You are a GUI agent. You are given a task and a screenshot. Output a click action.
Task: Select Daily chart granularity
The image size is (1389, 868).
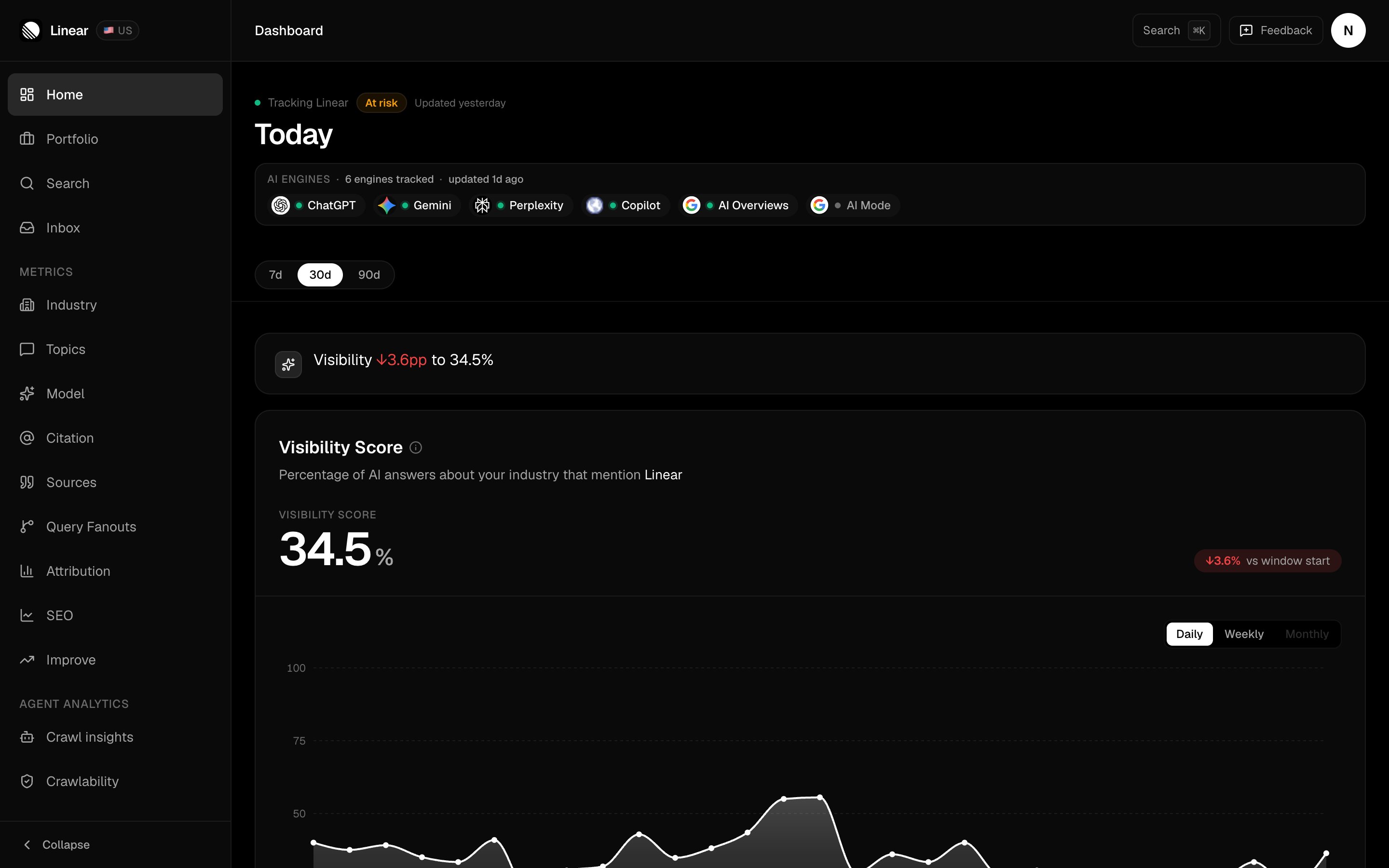1189,634
